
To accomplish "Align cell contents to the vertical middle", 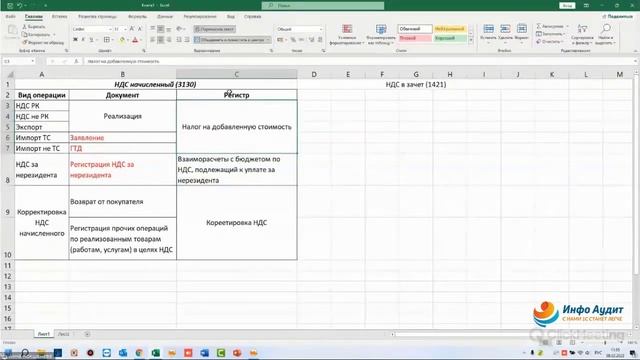I will [161, 29].
